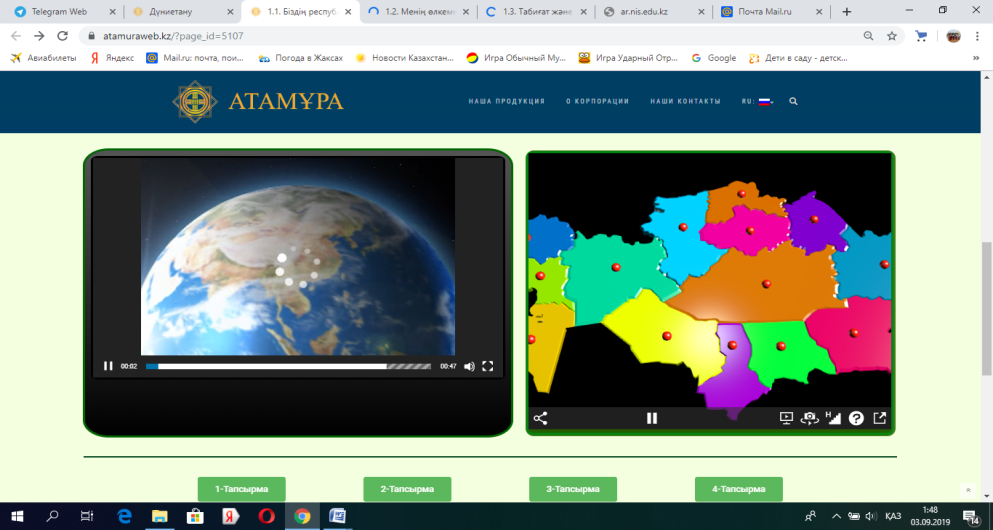Open the Chrome profile avatar
Screen dimensions: 993x530
click(953, 36)
